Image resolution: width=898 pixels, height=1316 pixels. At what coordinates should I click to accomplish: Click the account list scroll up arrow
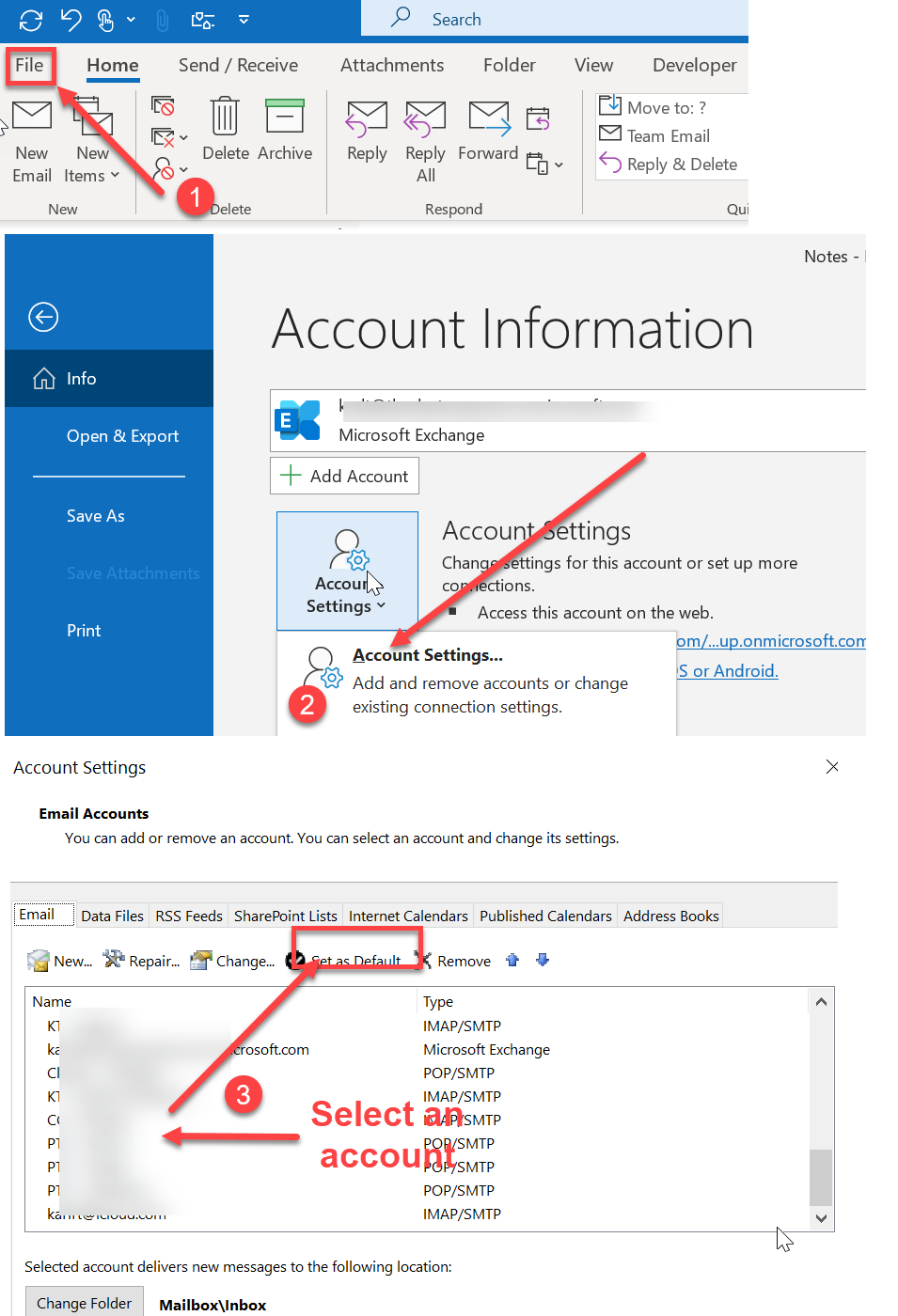pyautogui.click(x=821, y=1002)
